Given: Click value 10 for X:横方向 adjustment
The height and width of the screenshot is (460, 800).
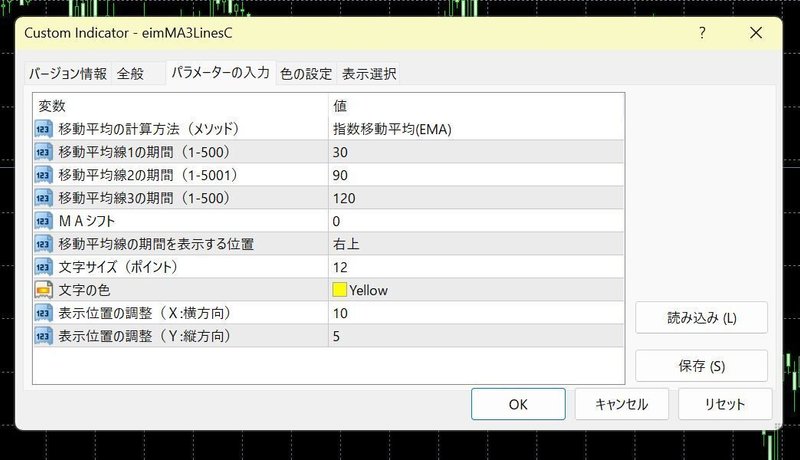Looking at the screenshot, I should tap(340, 313).
